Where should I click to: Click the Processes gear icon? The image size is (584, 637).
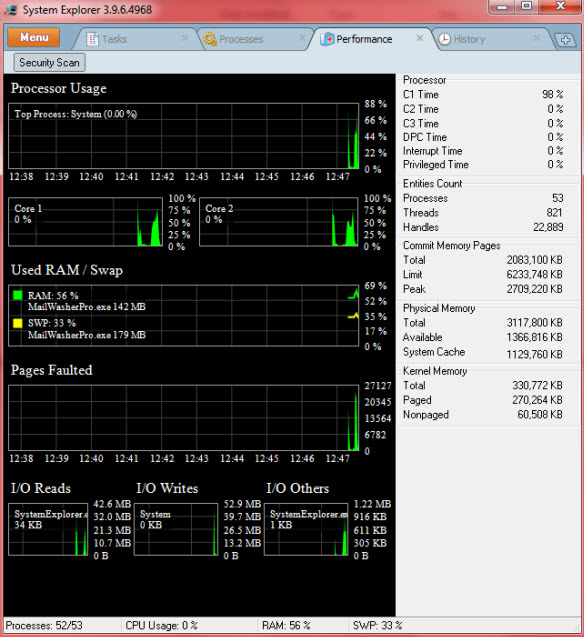point(210,39)
